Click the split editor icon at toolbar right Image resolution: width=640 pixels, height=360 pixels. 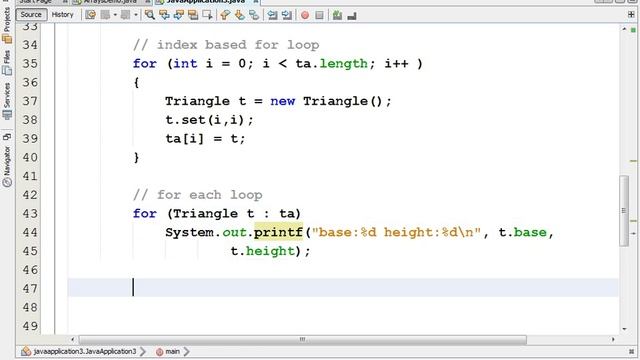pos(631,14)
